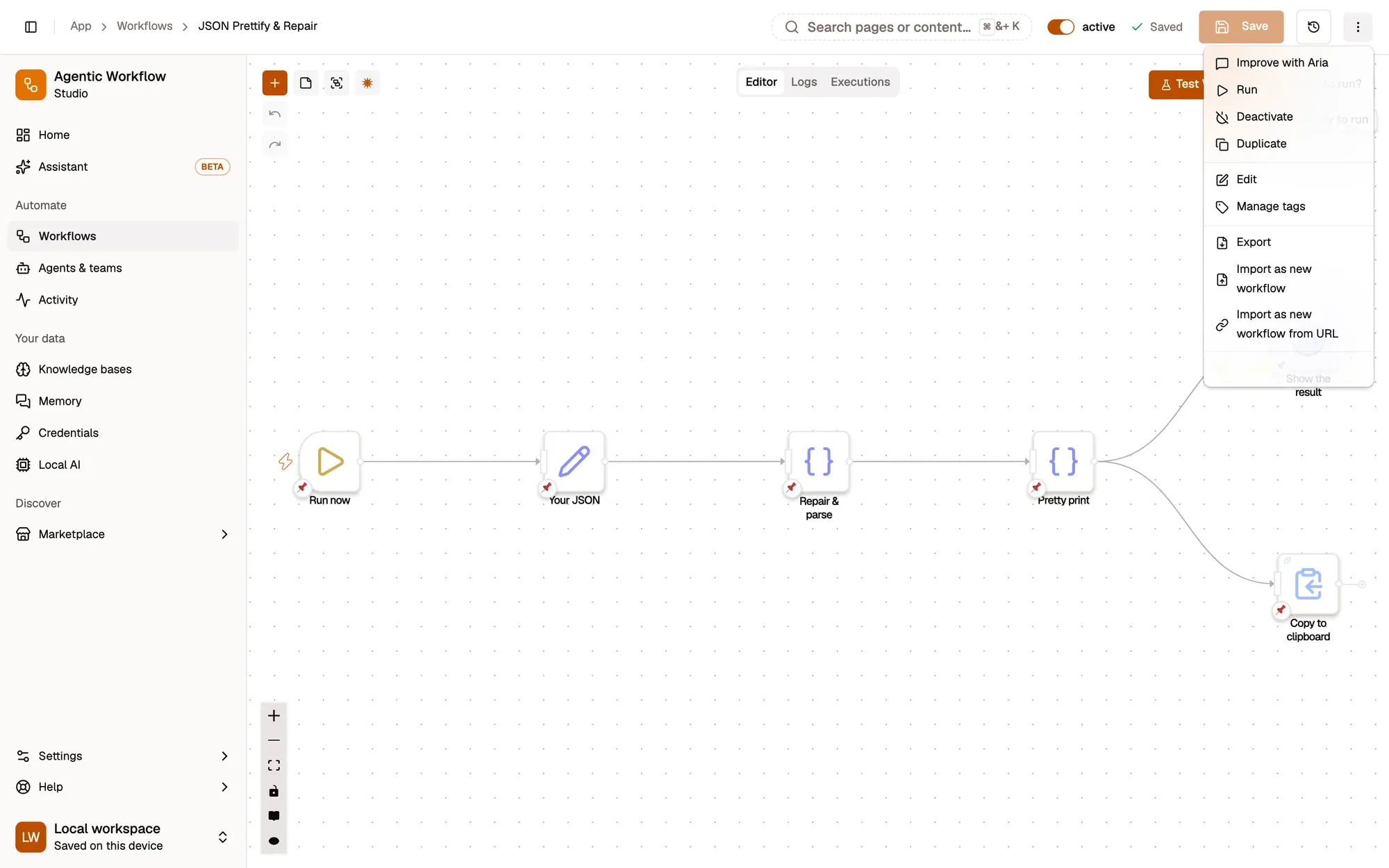The image size is (1389, 868).
Task: Open Knowledge bases in the sidebar
Action: tap(123, 369)
